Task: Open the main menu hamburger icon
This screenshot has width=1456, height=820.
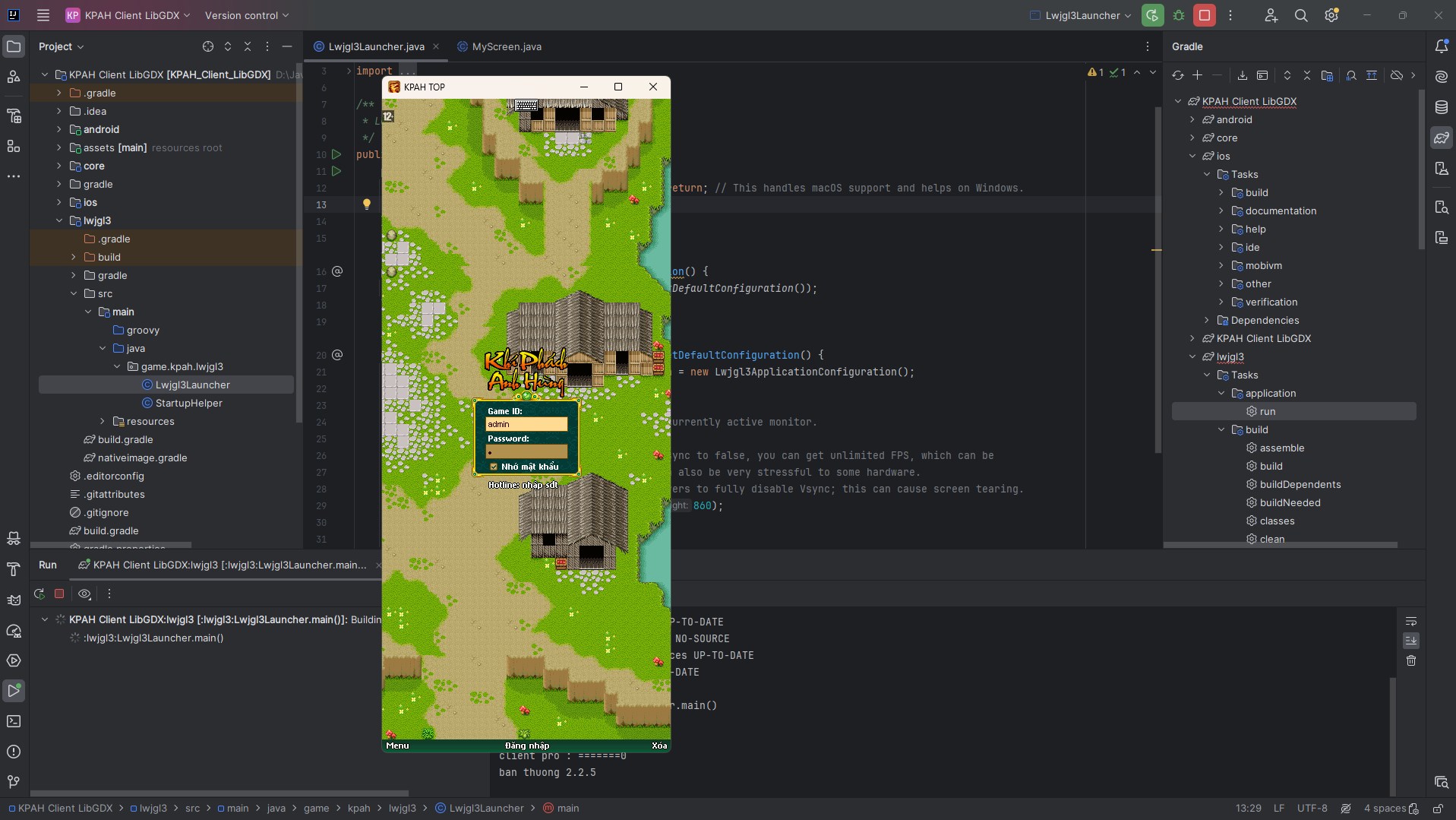Action: (43, 15)
